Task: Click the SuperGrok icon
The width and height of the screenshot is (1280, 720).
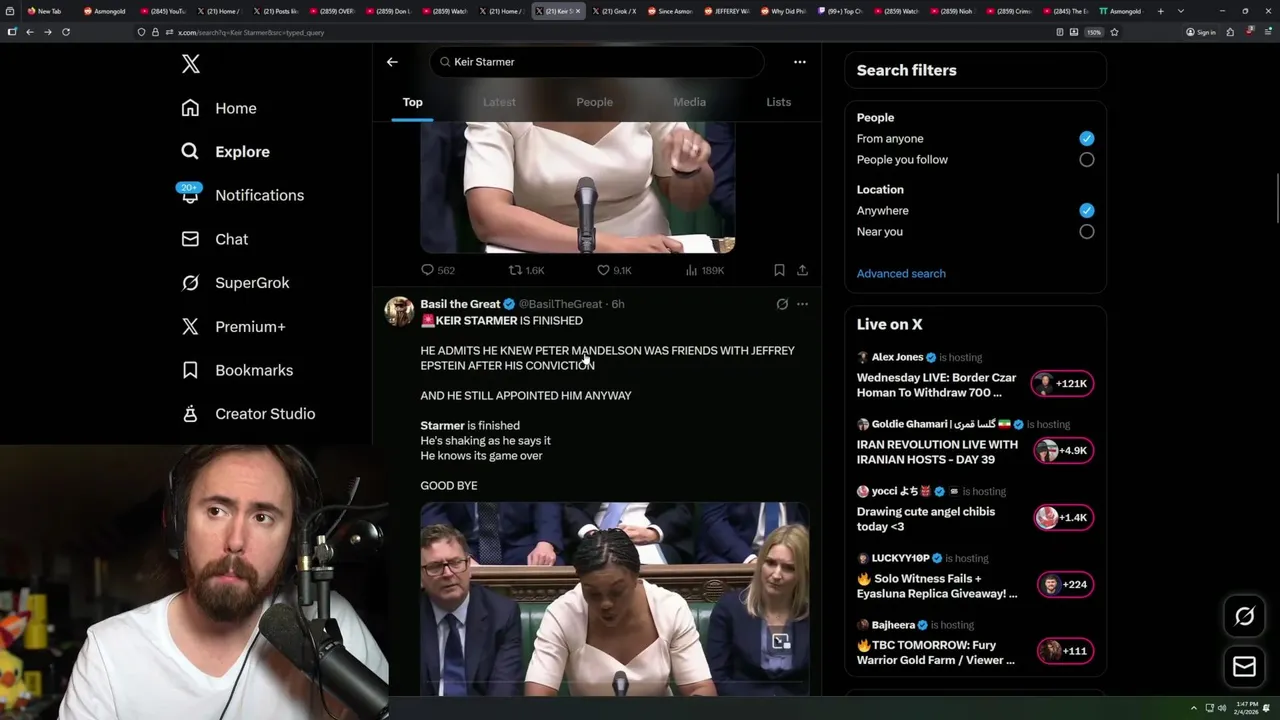Action: point(190,283)
